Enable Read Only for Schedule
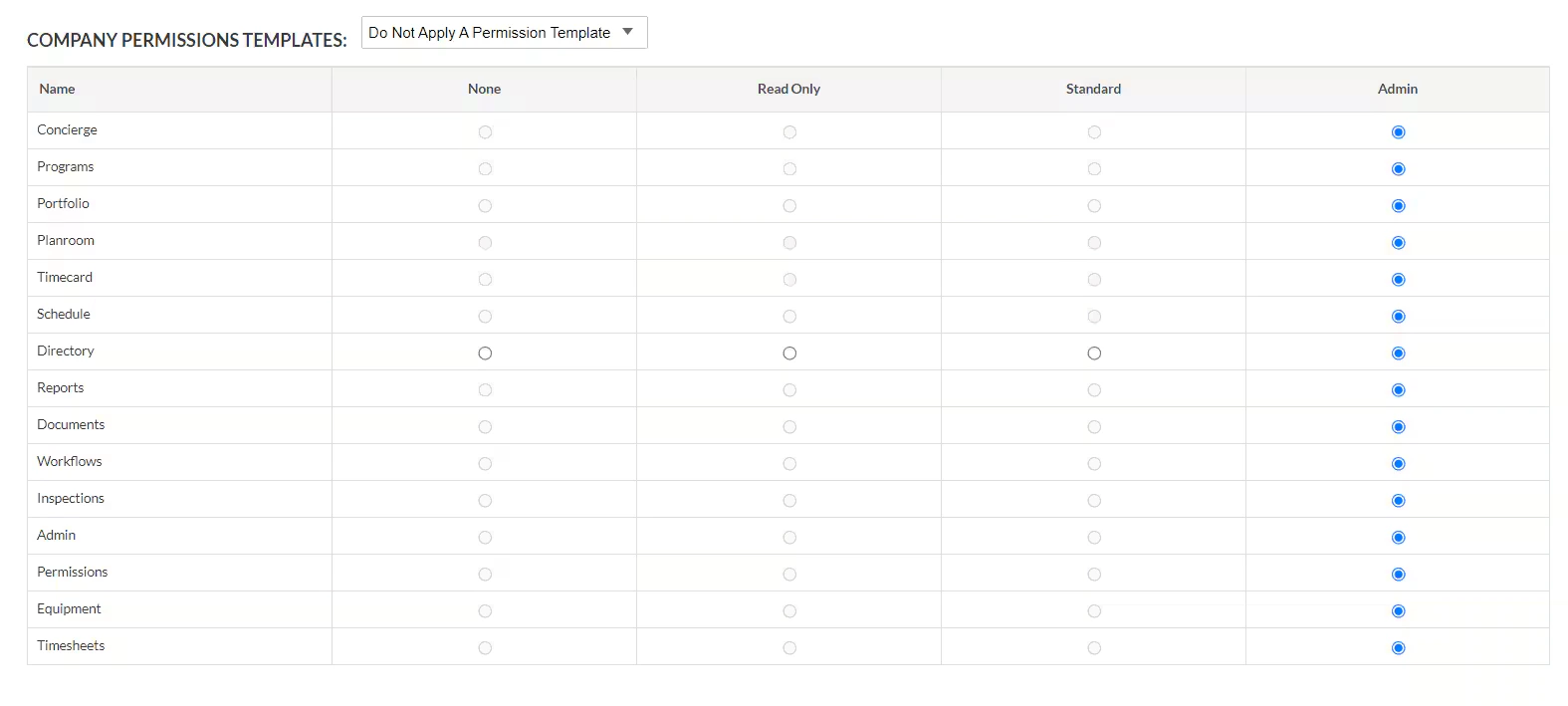 pyautogui.click(x=789, y=316)
